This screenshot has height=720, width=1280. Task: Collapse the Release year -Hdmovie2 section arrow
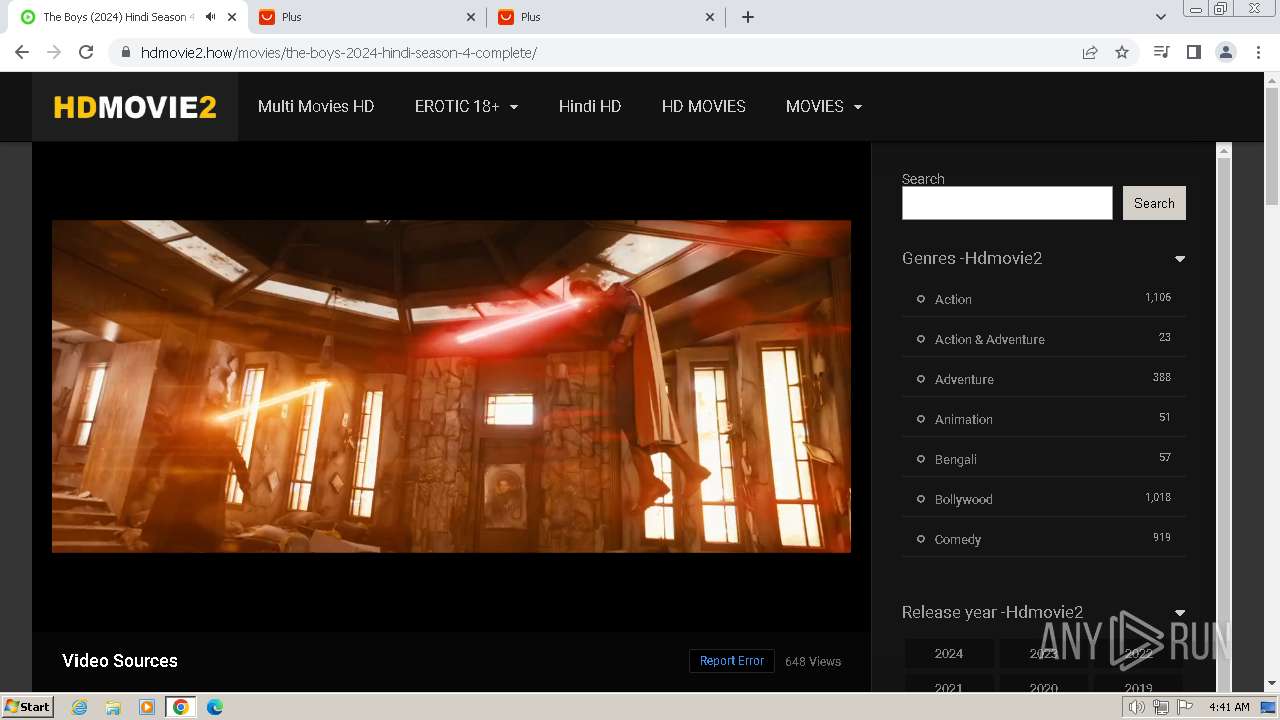pyautogui.click(x=1180, y=613)
